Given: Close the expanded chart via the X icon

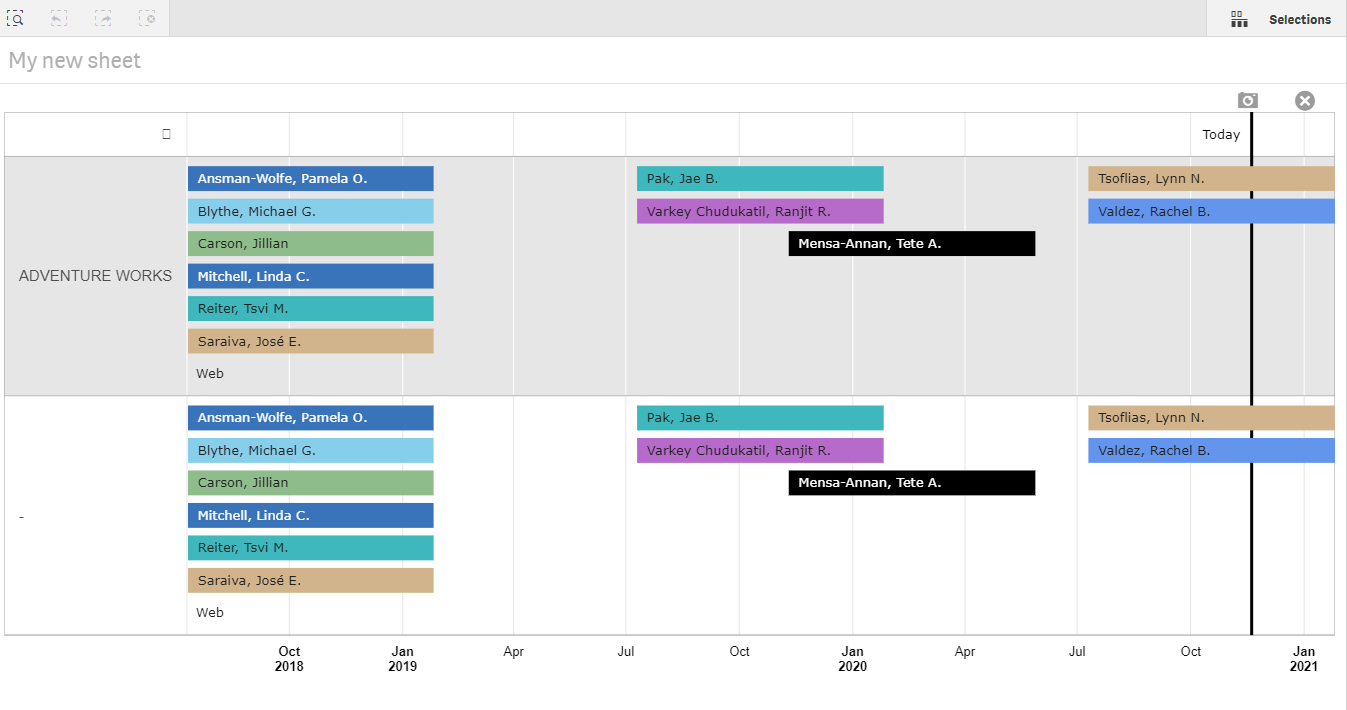Looking at the screenshot, I should (1305, 100).
